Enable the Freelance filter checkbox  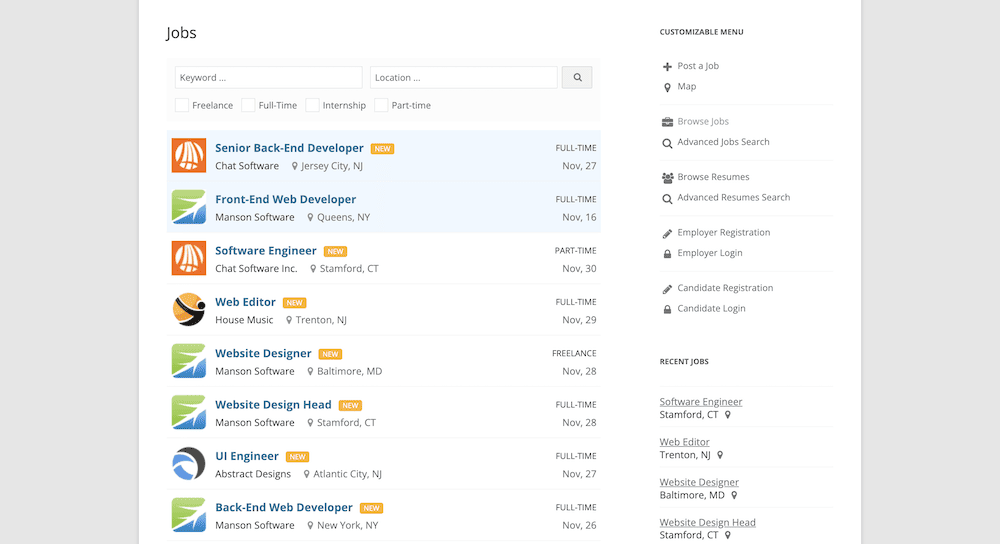[x=182, y=105]
